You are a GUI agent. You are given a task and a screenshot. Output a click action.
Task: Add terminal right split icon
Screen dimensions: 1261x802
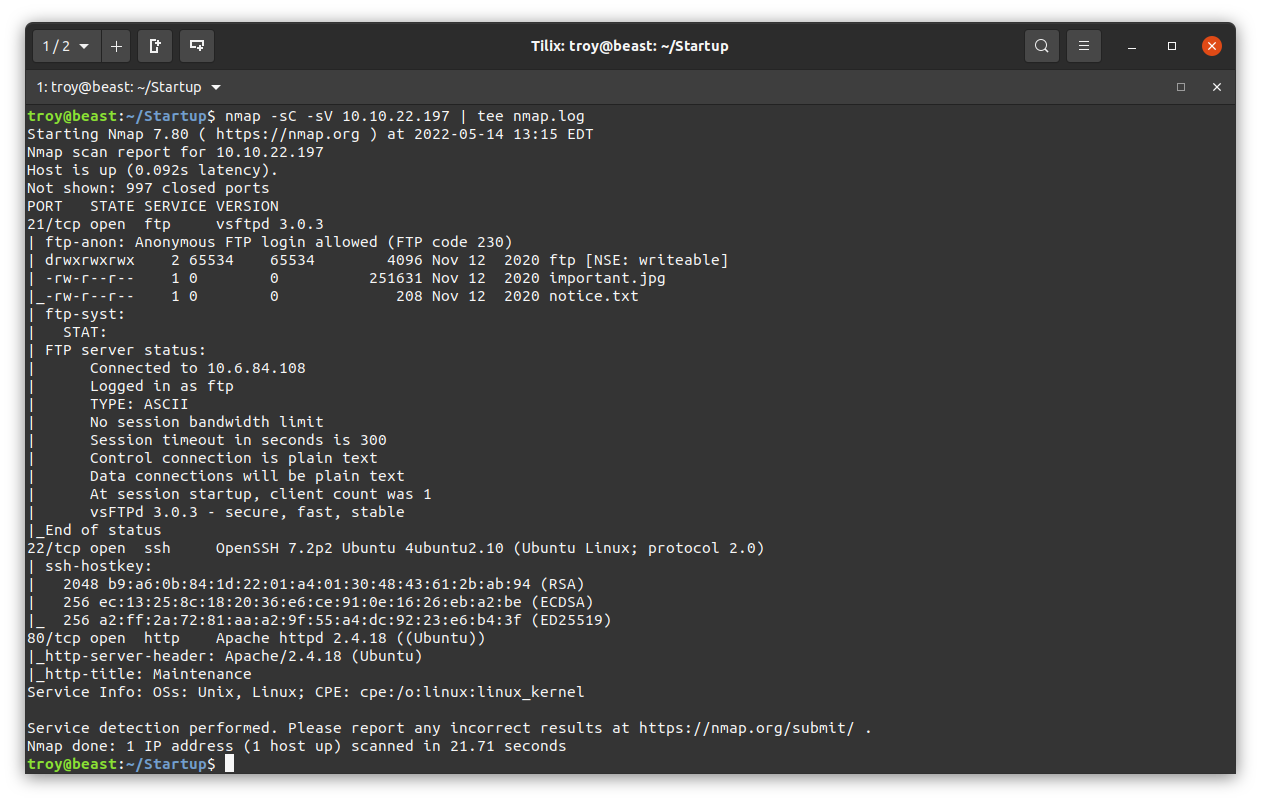point(155,46)
